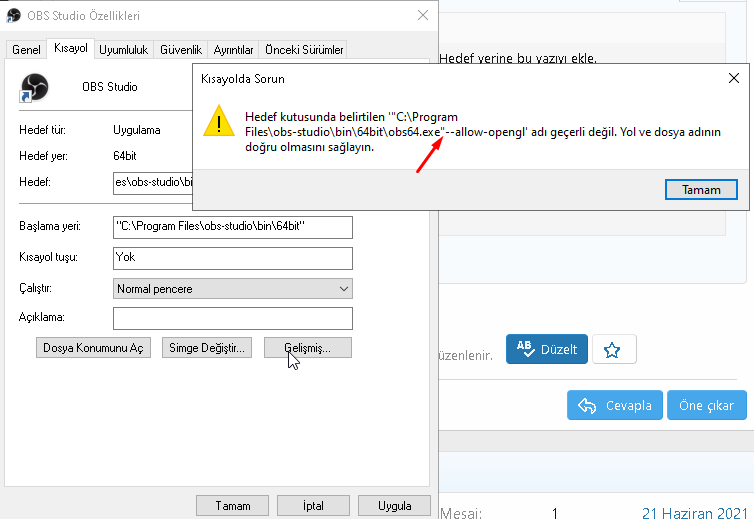
Task: Switch to the Genel tab
Action: [x=26, y=50]
